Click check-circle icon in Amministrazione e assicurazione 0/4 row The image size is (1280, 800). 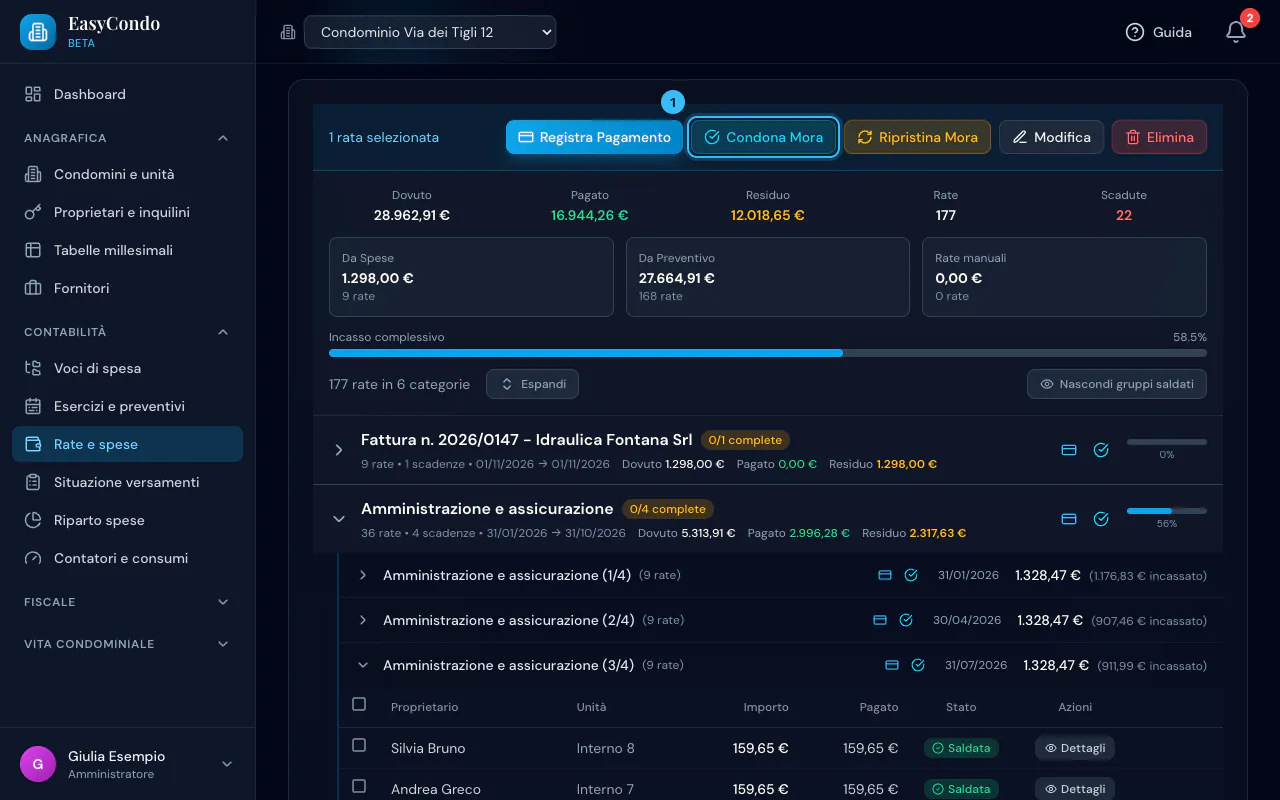(1101, 519)
